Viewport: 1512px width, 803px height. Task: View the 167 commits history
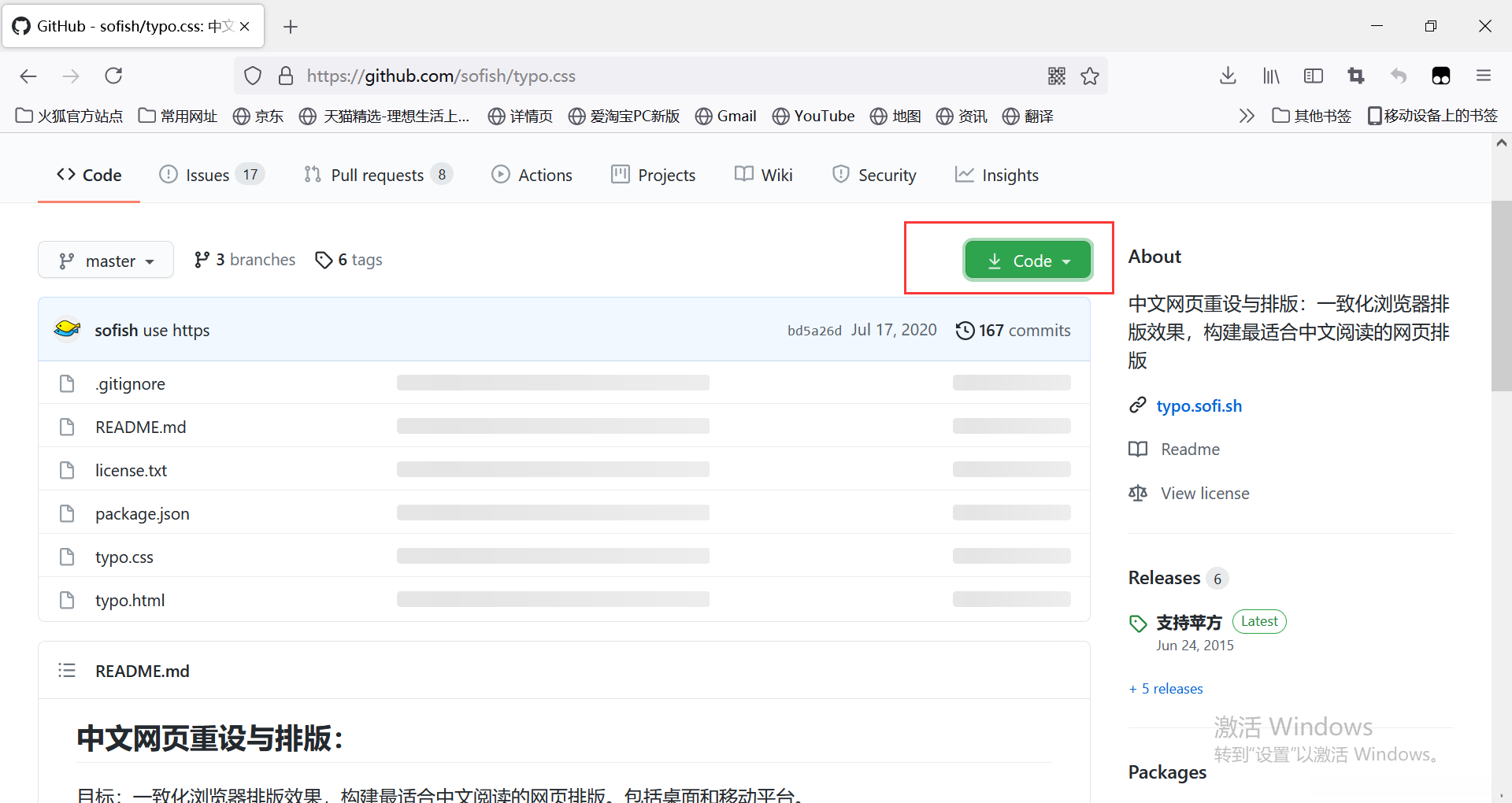coord(1014,331)
